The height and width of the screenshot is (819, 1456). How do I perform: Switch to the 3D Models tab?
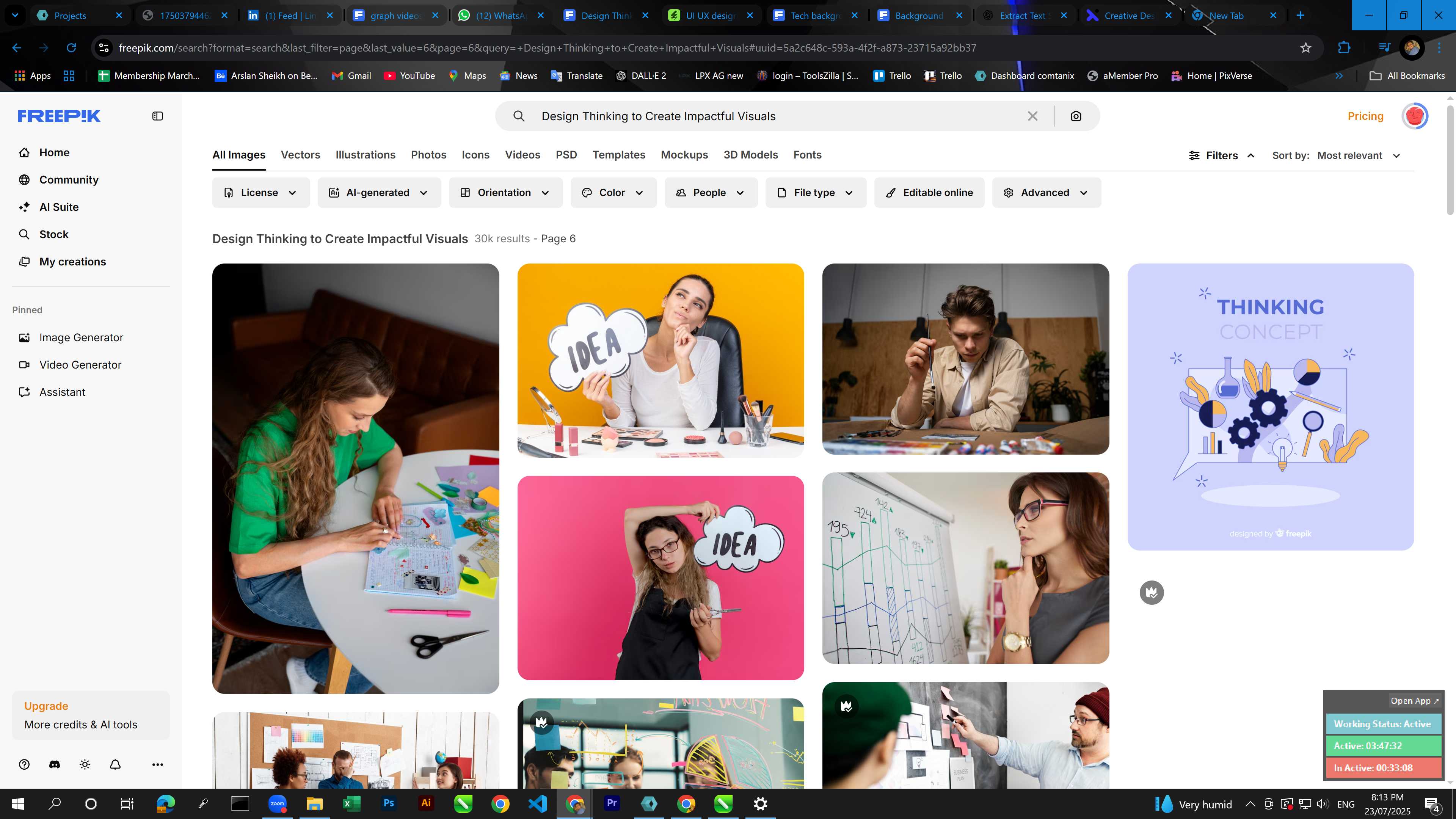[x=751, y=155]
